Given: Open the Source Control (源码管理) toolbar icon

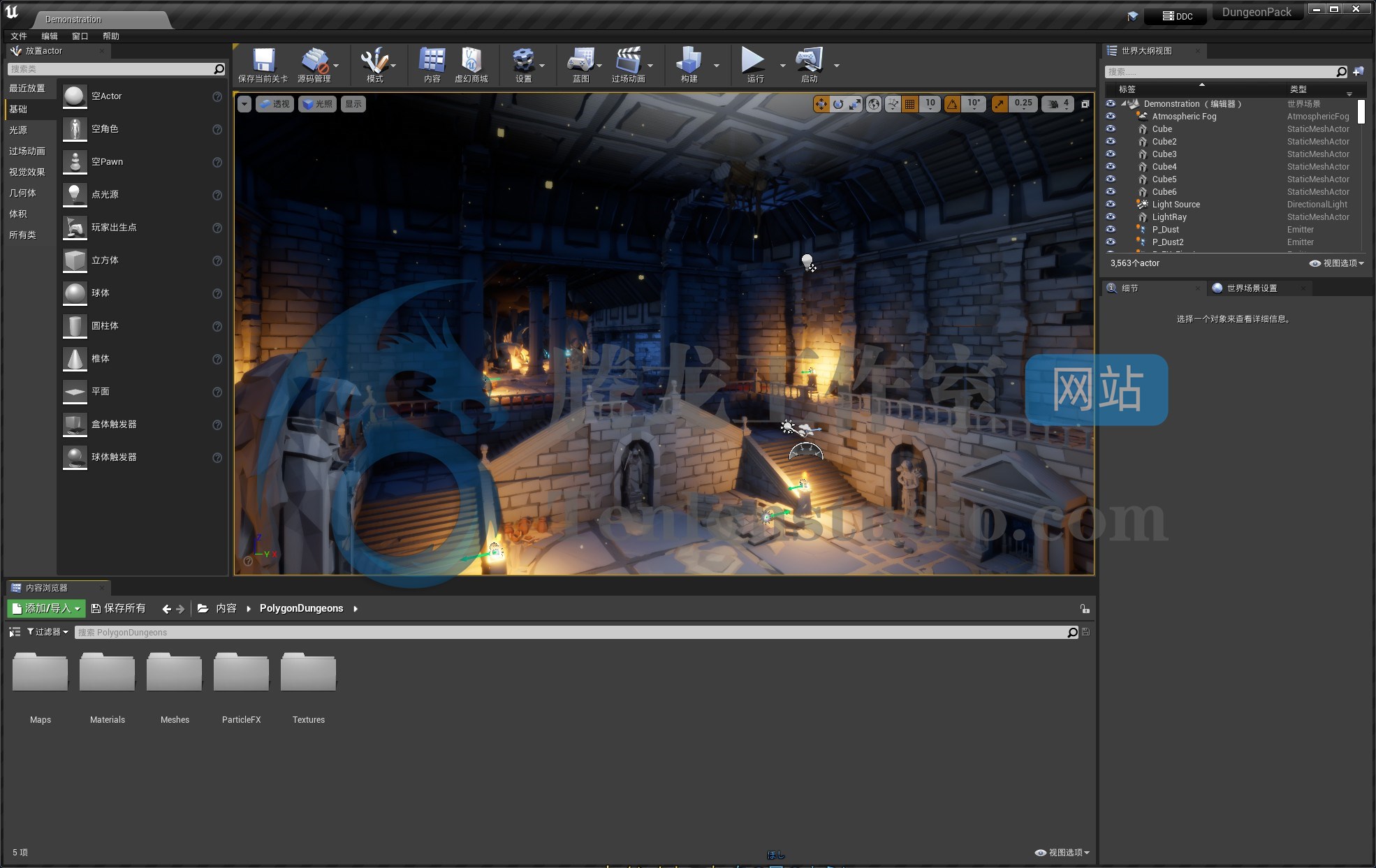Looking at the screenshot, I should pyautogui.click(x=315, y=60).
